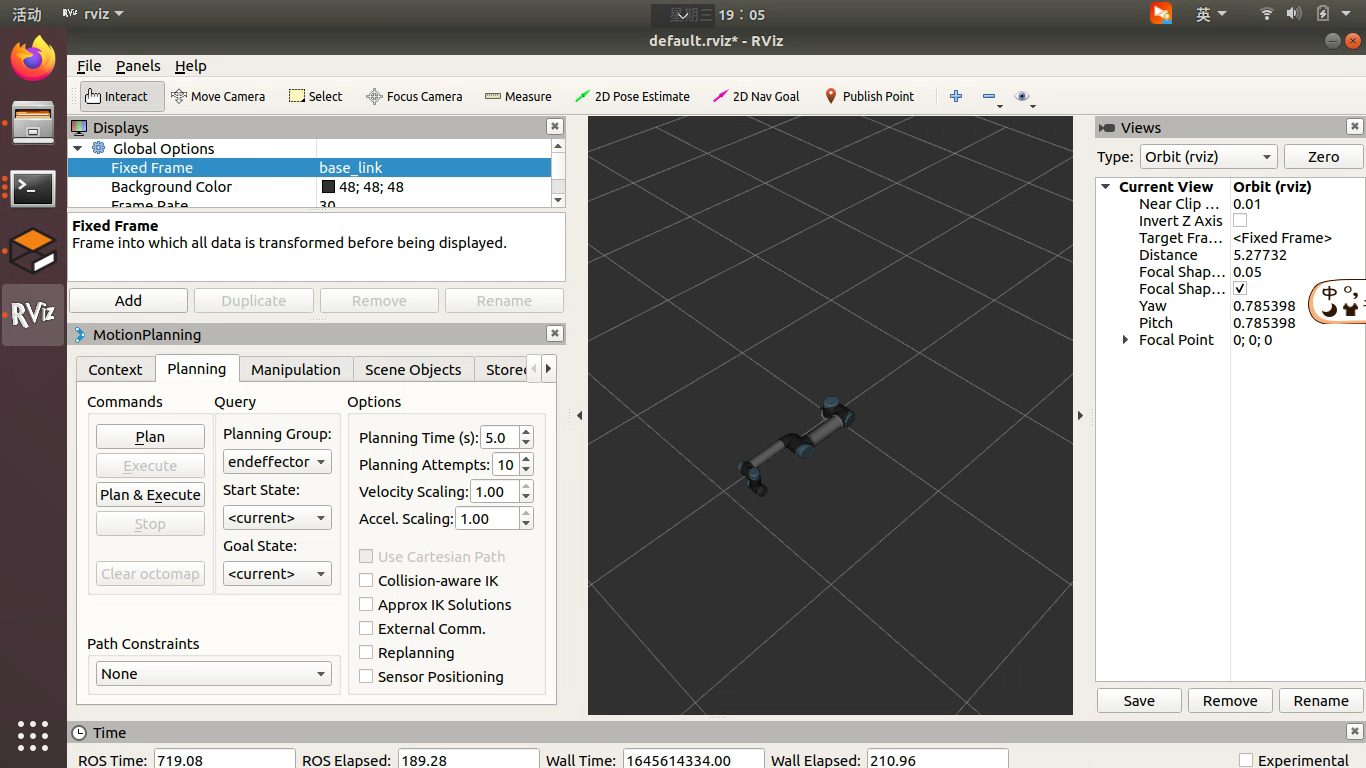Open the RViz icon in the dock

[33, 314]
